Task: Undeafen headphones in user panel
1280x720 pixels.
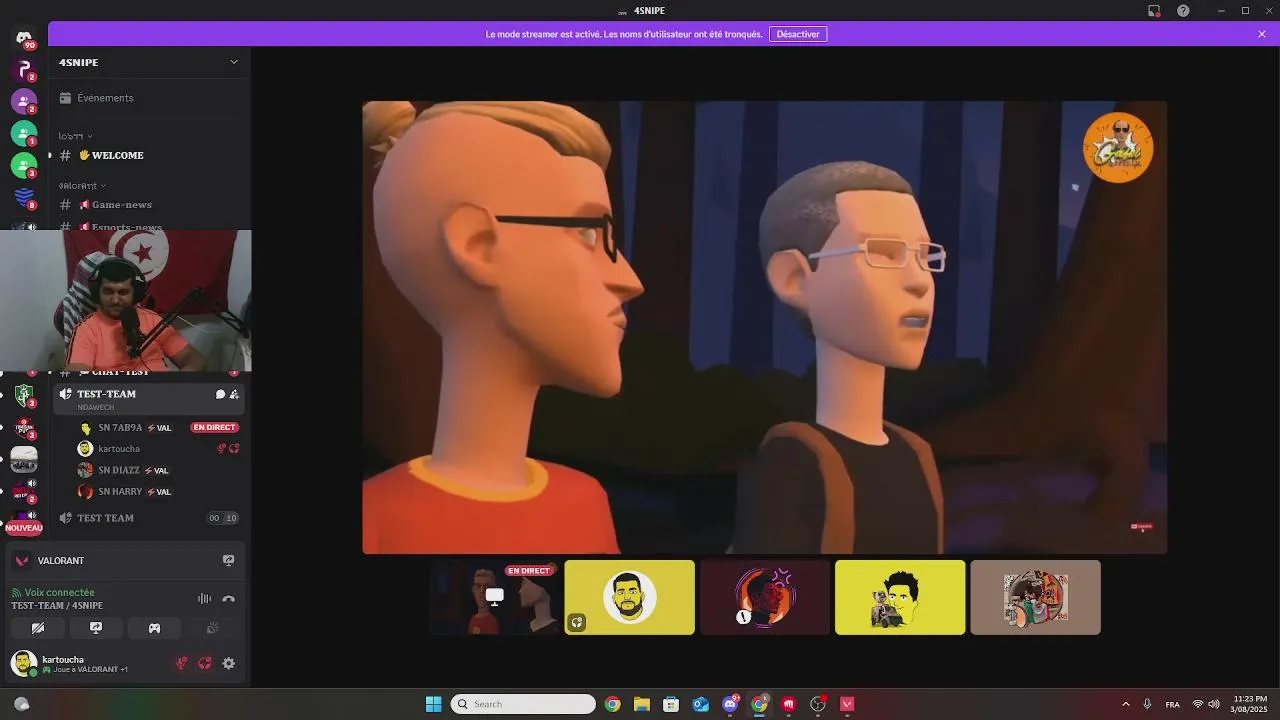Action: click(x=205, y=663)
